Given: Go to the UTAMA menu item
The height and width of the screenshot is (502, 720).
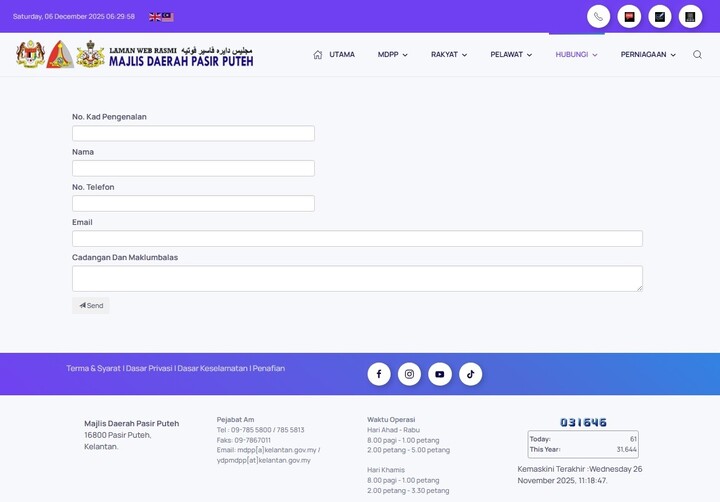Looking at the screenshot, I should click(x=342, y=55).
